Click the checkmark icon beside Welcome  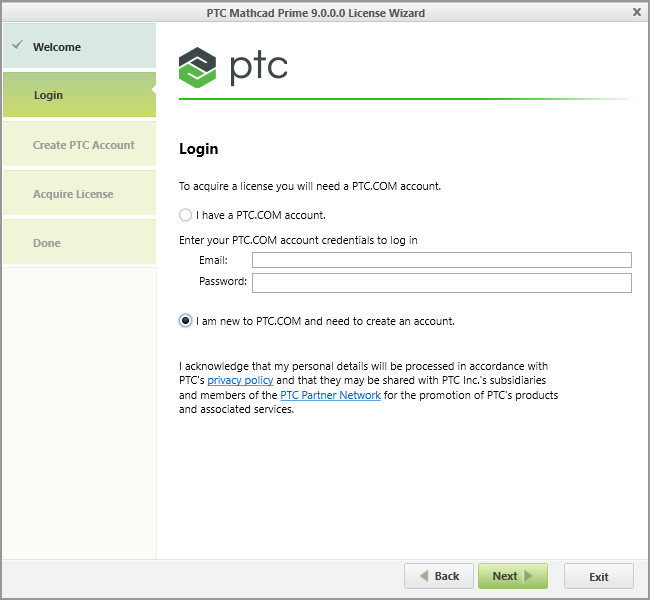[x=17, y=44]
